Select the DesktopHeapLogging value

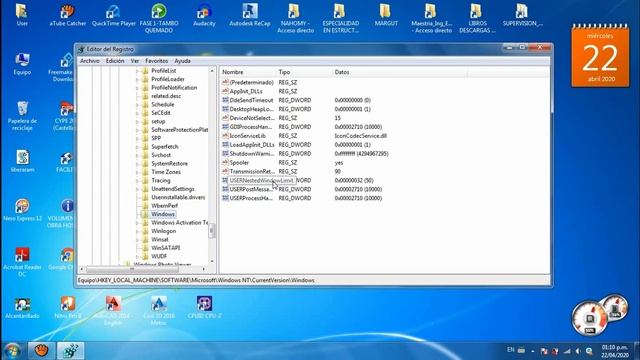pos(251,109)
